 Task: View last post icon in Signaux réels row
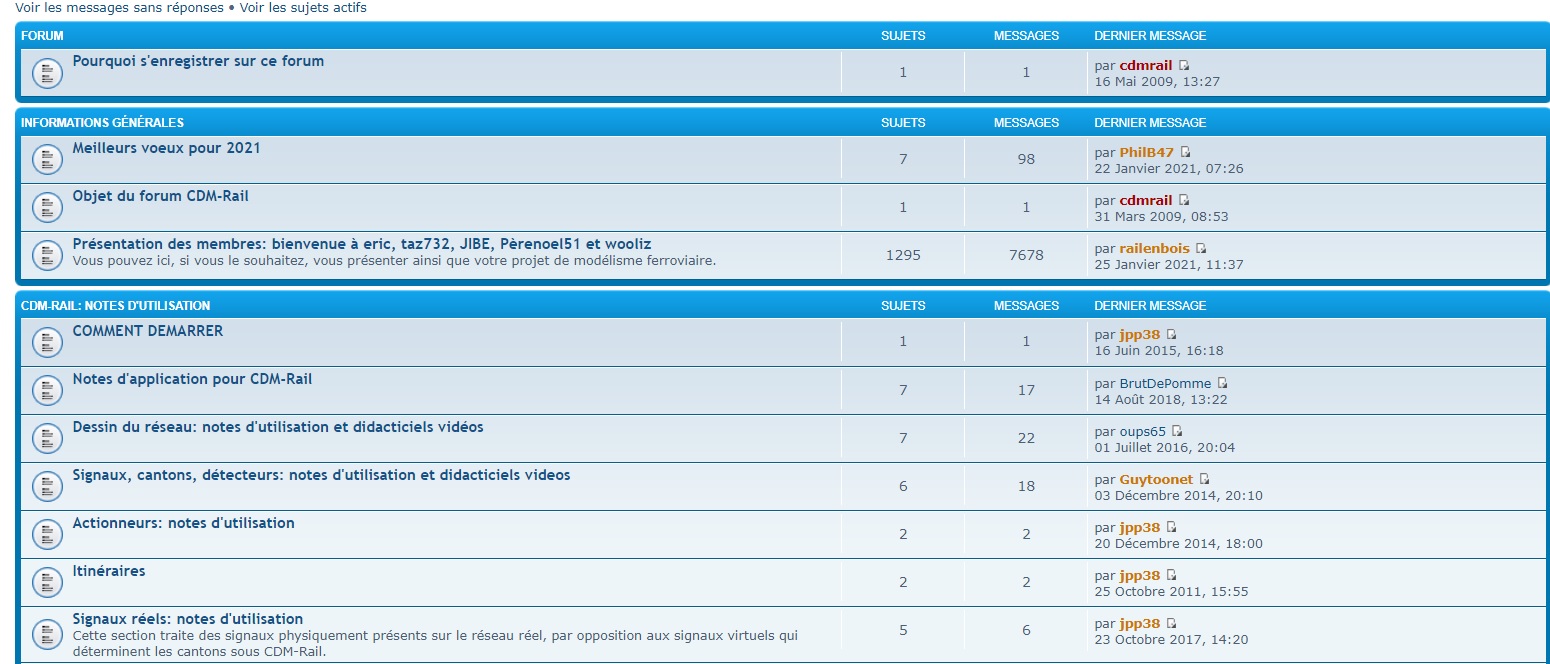pos(1172,624)
